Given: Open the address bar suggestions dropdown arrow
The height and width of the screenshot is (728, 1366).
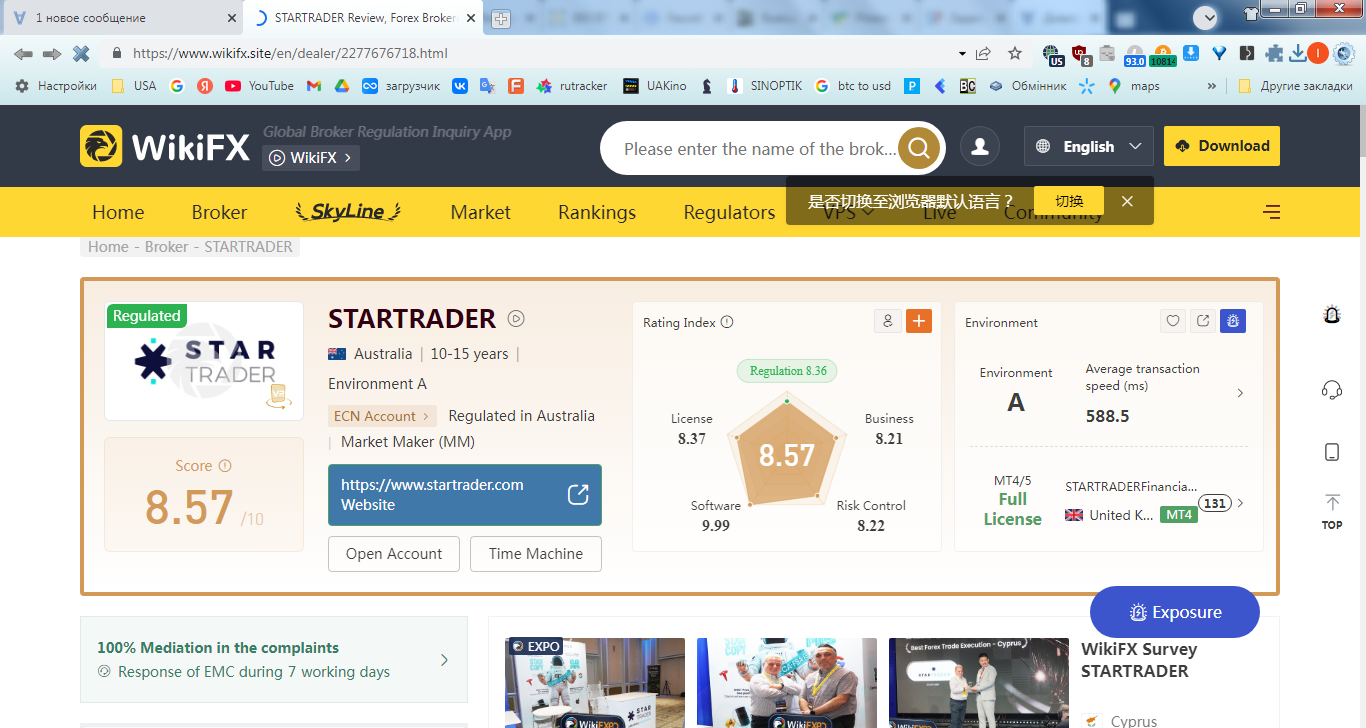Looking at the screenshot, I should 962,54.
